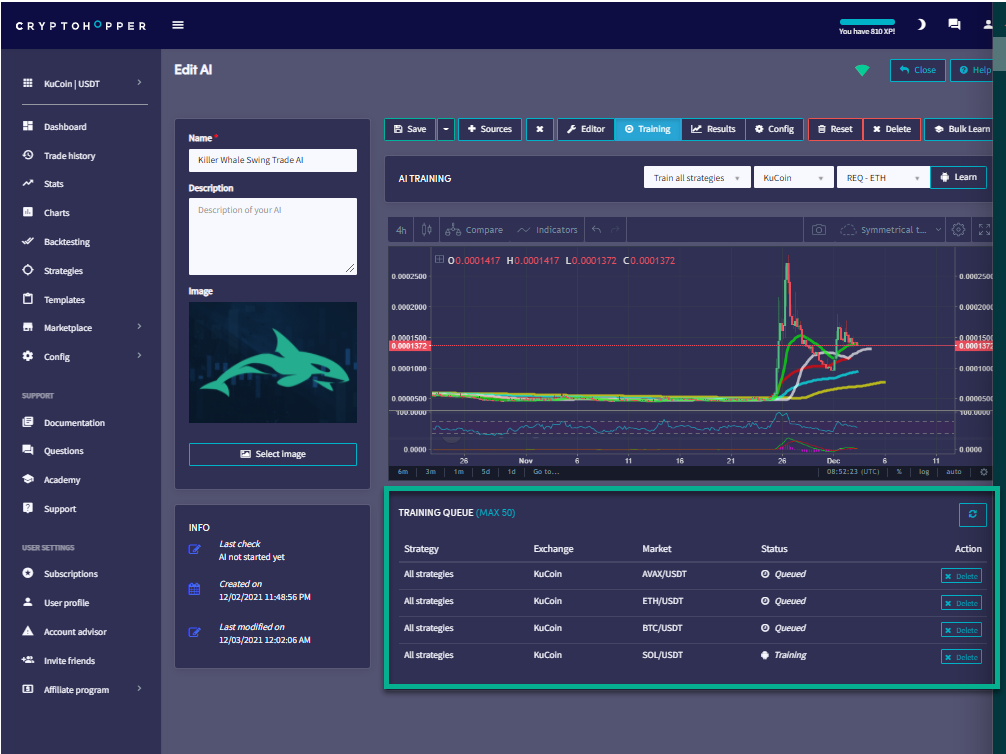
Task: Click the hamburger menu icon
Action: click(178, 25)
